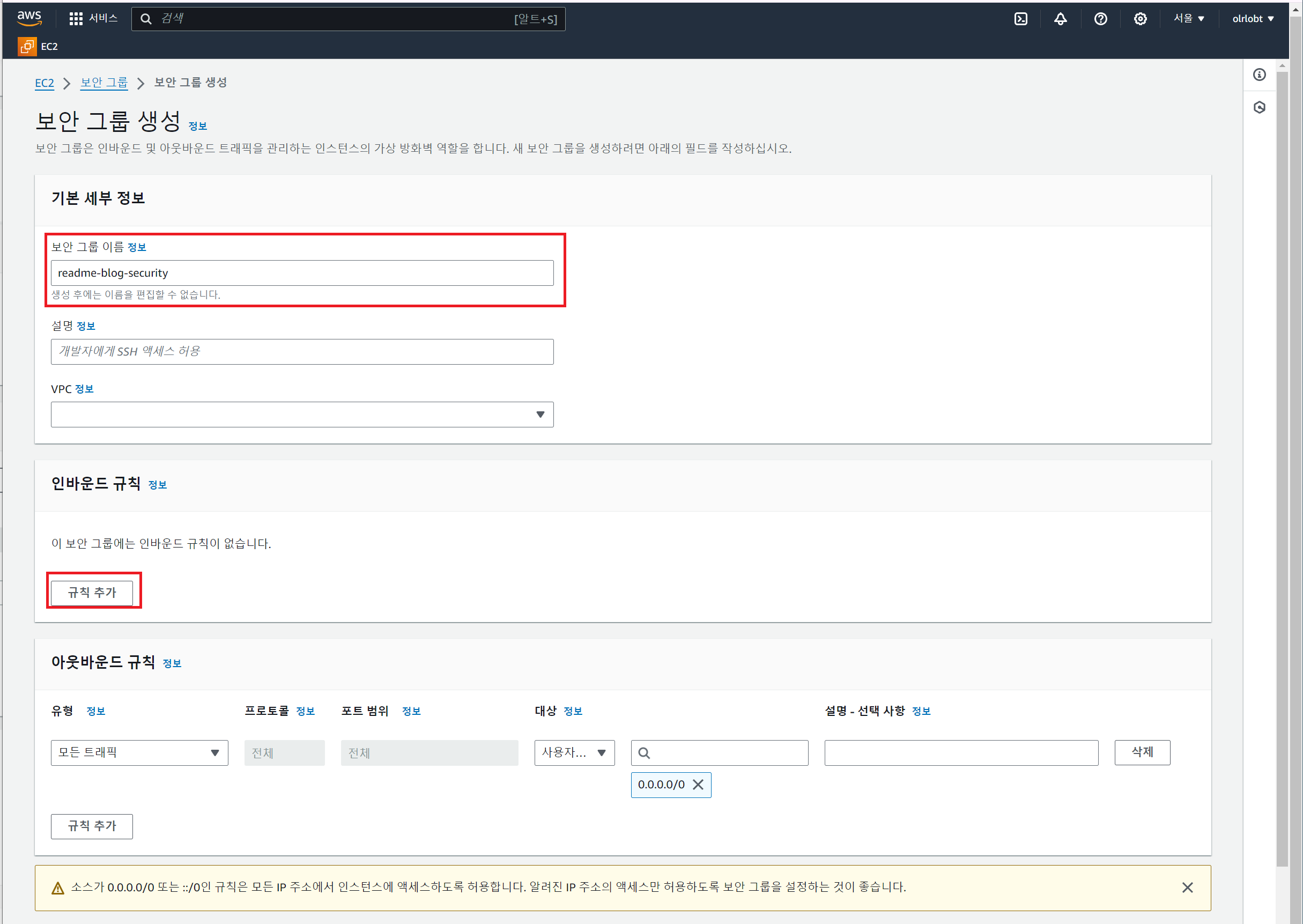Click the outbound destination search field
This screenshot has width=1303, height=924.
coord(719,752)
